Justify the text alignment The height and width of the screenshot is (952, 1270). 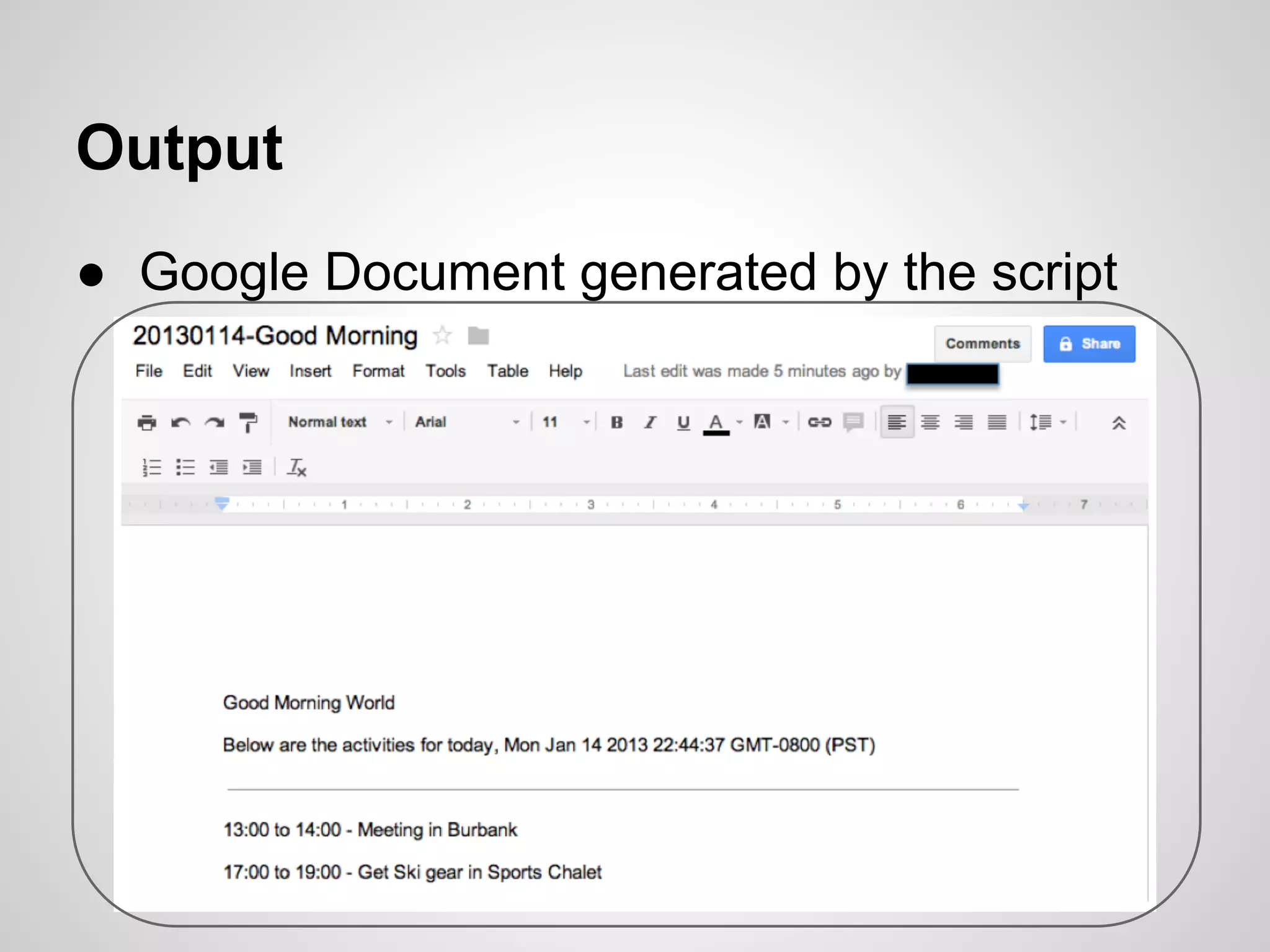click(x=997, y=422)
